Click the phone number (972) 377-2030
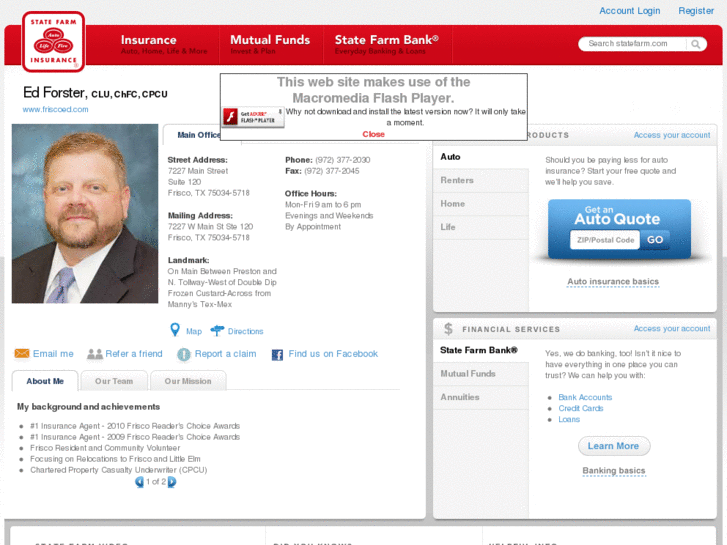The width and height of the screenshot is (727, 545). (343, 160)
